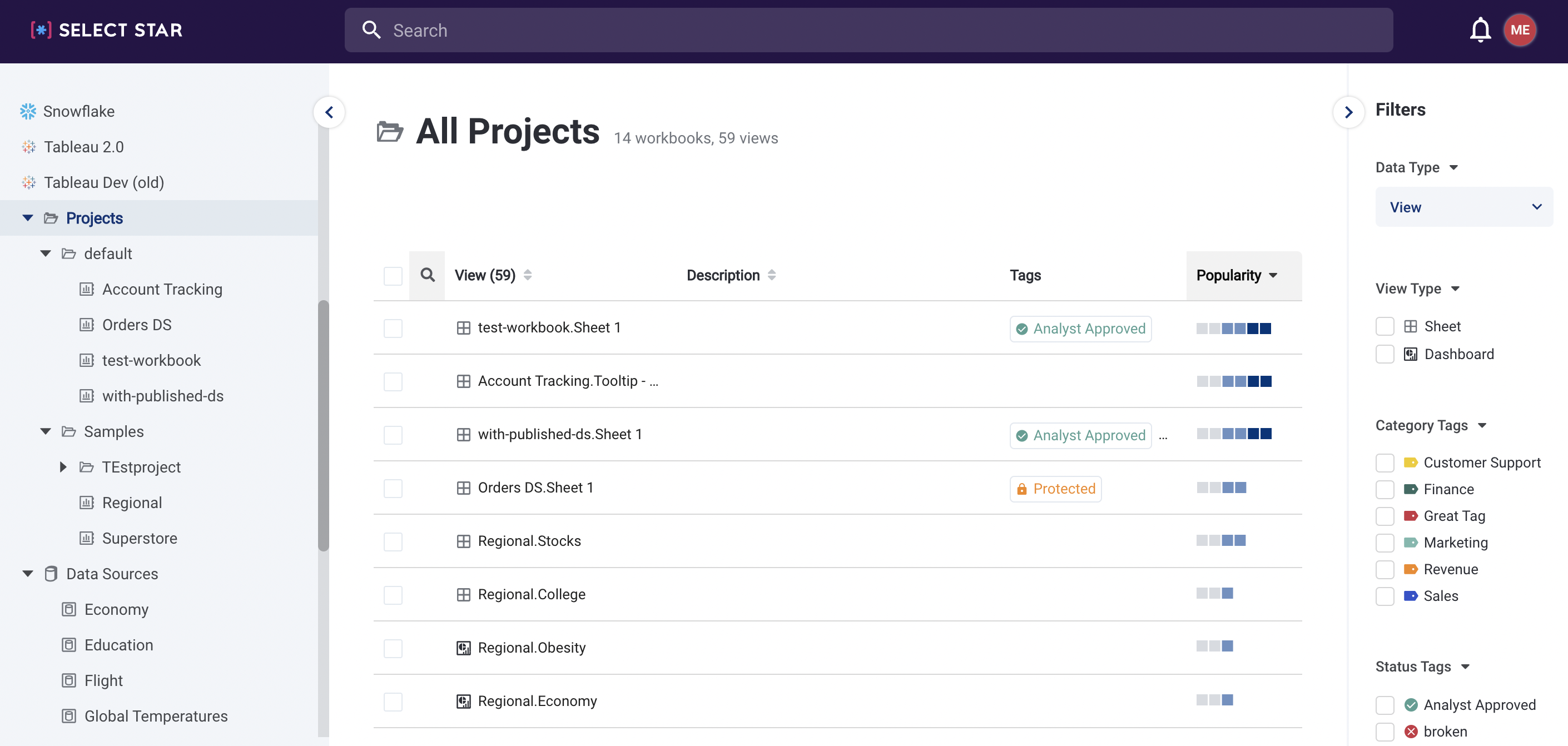Collapse the Category Tags filter section
Image resolution: width=1568 pixels, height=746 pixels.
click(x=1482, y=425)
